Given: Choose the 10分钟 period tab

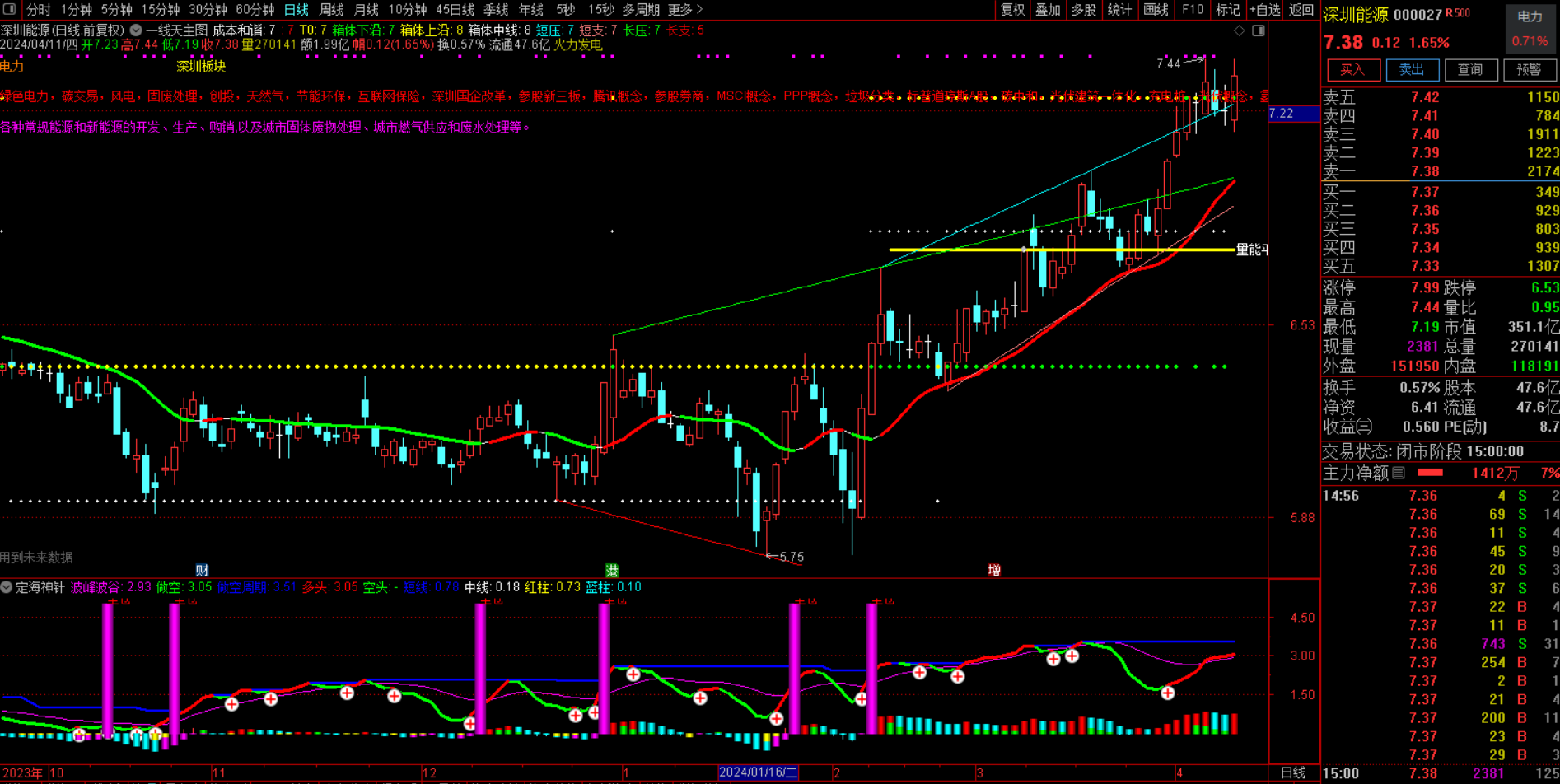Looking at the screenshot, I should pos(407,9).
